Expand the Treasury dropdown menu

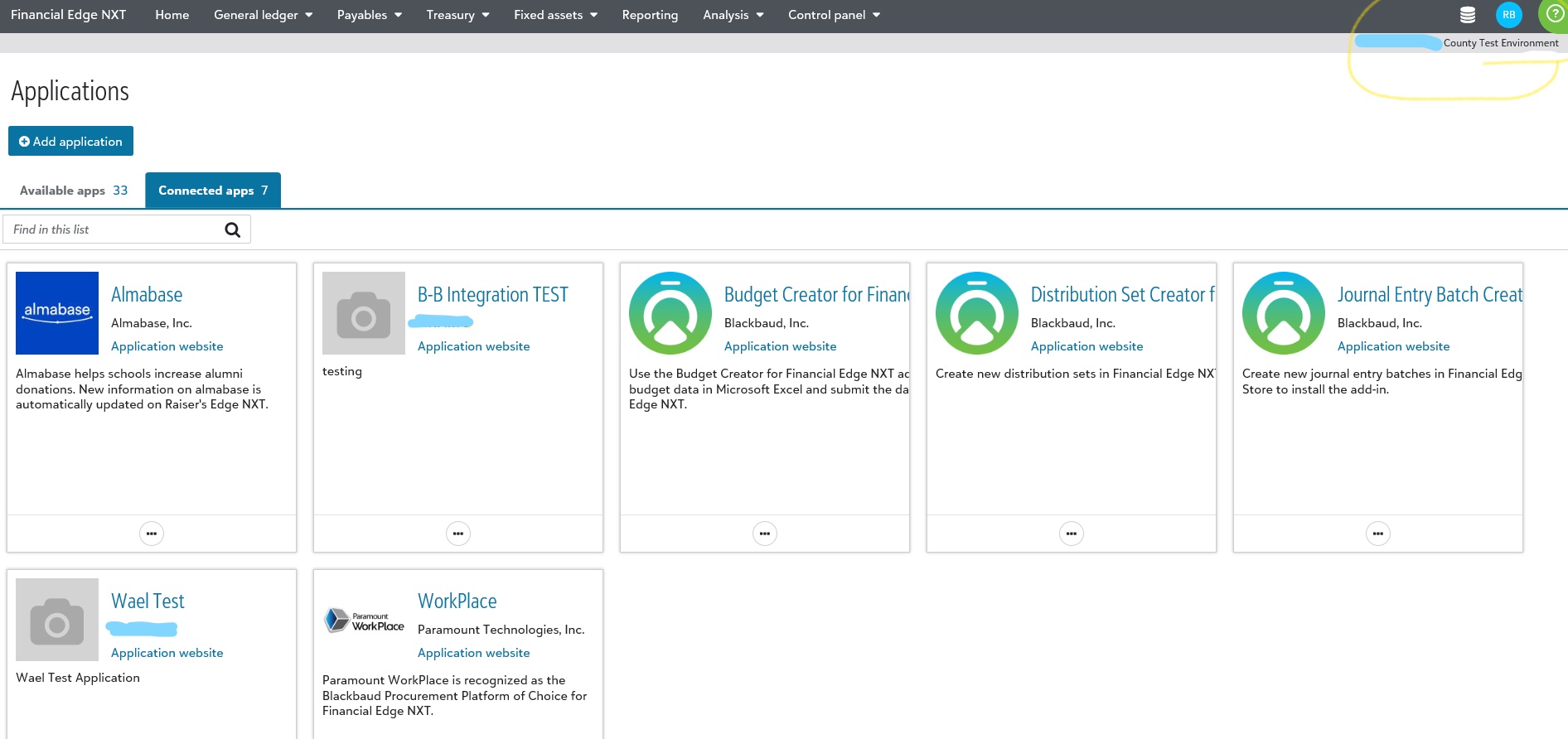458,15
